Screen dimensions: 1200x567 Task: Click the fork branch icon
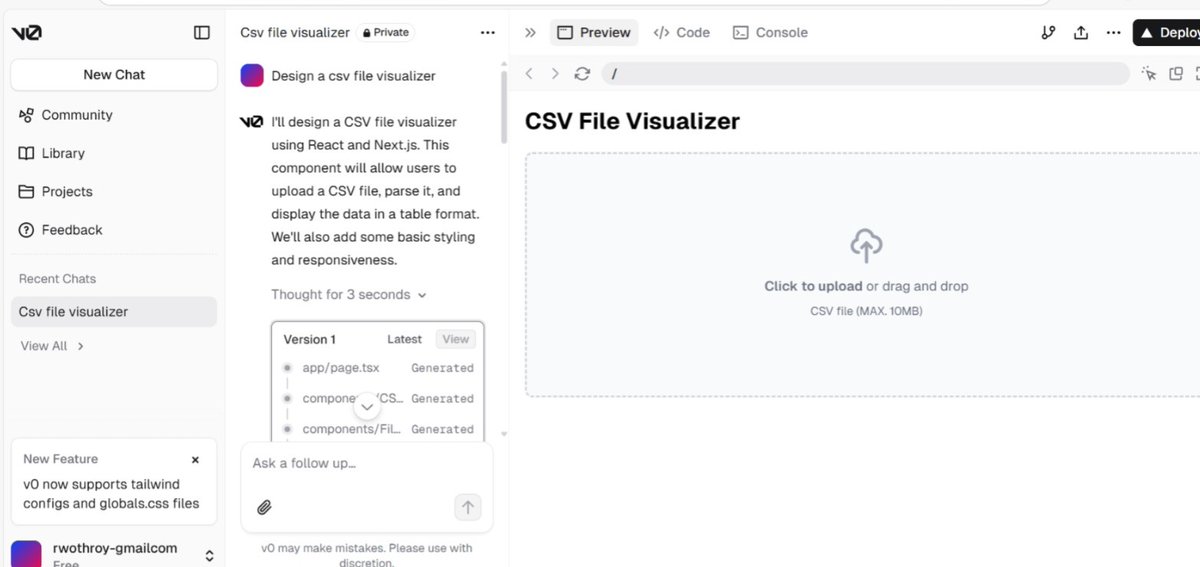point(1048,33)
